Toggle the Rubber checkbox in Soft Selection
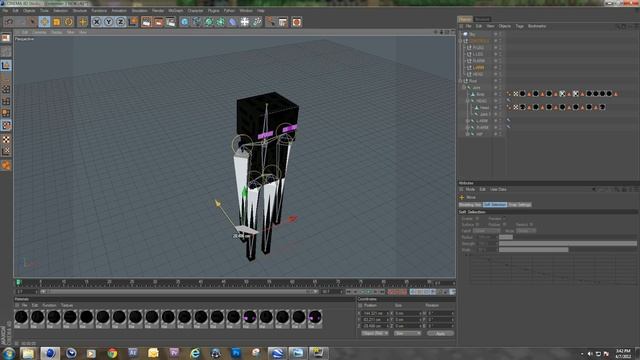Screen dimensions: 640x360 [504, 225]
